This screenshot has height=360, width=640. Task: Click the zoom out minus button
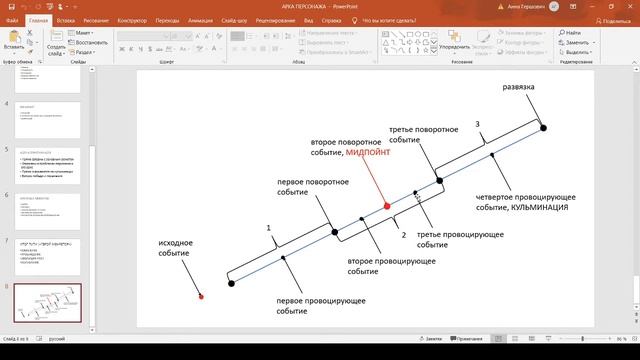click(560, 339)
